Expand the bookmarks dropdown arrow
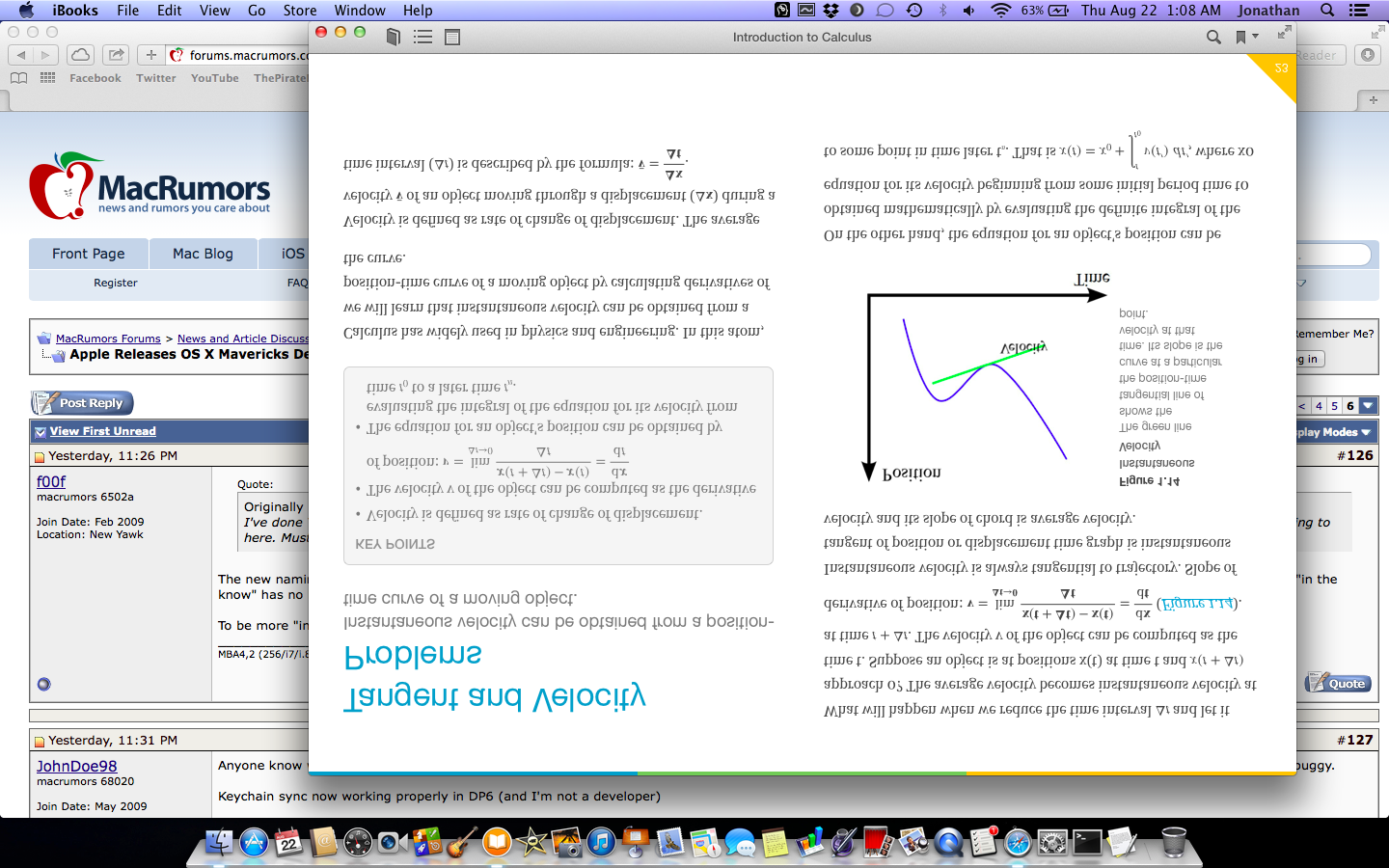 (1255, 37)
